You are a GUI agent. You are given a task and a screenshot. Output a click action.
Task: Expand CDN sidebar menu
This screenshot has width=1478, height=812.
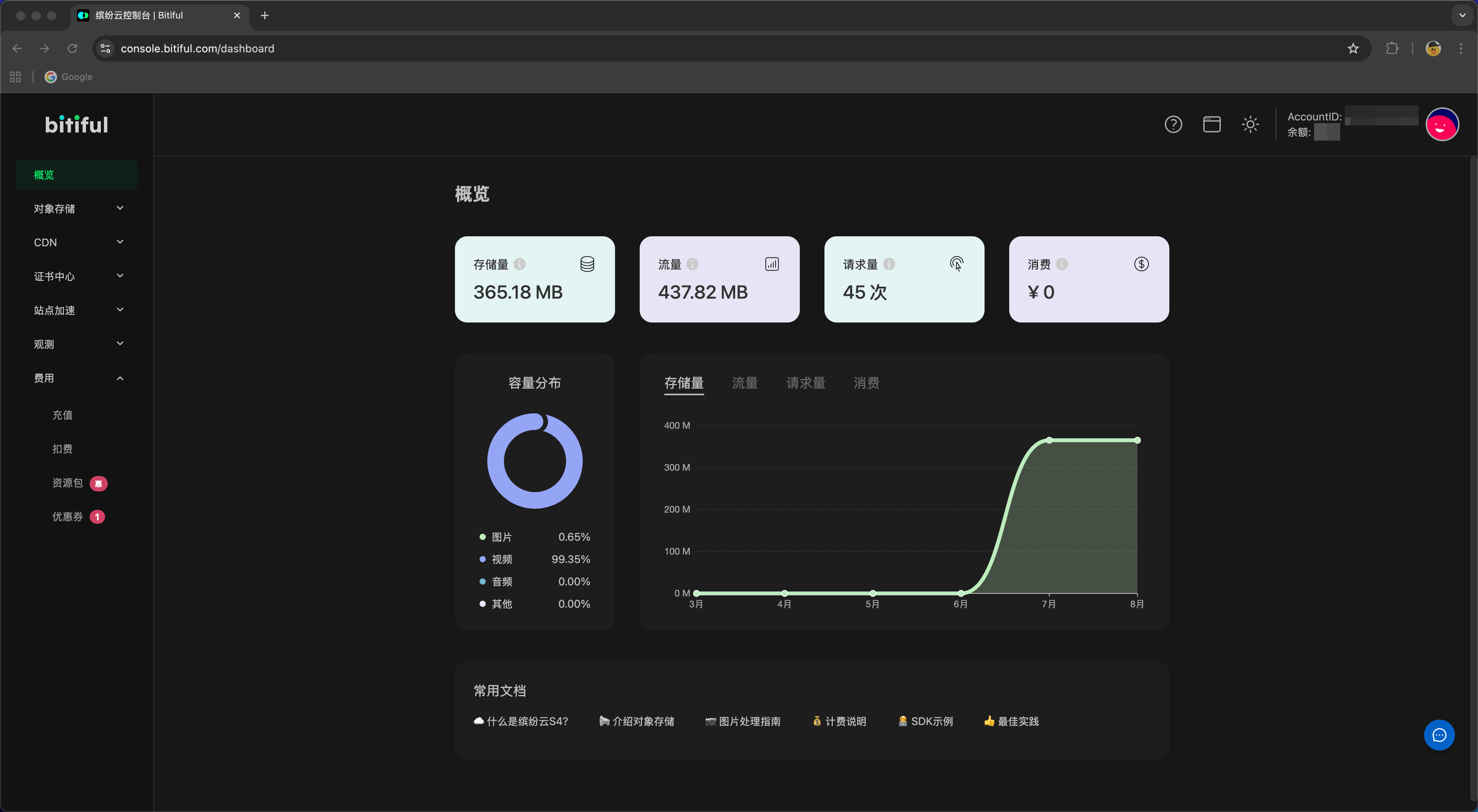[76, 243]
